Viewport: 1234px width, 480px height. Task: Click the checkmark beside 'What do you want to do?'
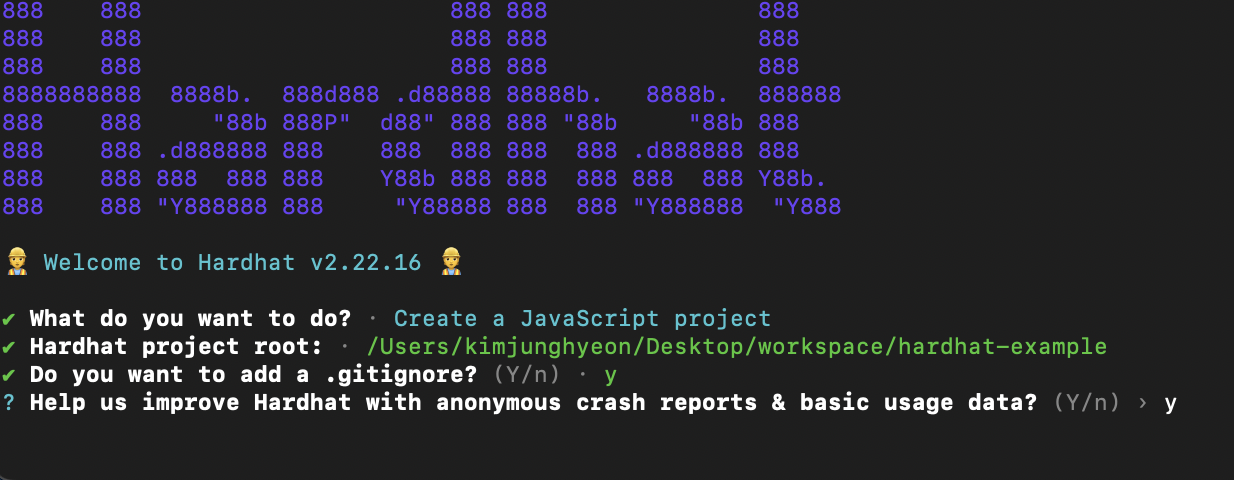tap(9, 319)
